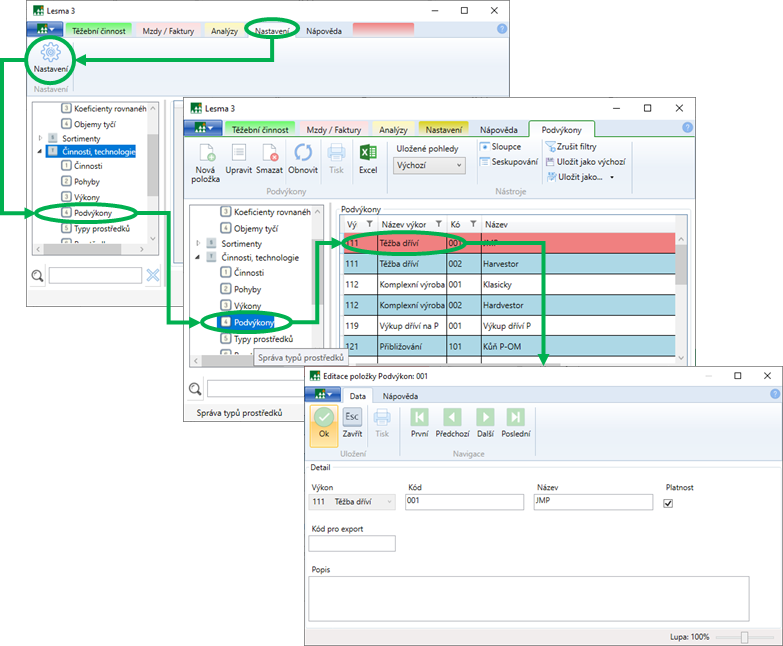The width and height of the screenshot is (783, 646).
Task: Confirm with the green Ok icon
Action: (323, 417)
